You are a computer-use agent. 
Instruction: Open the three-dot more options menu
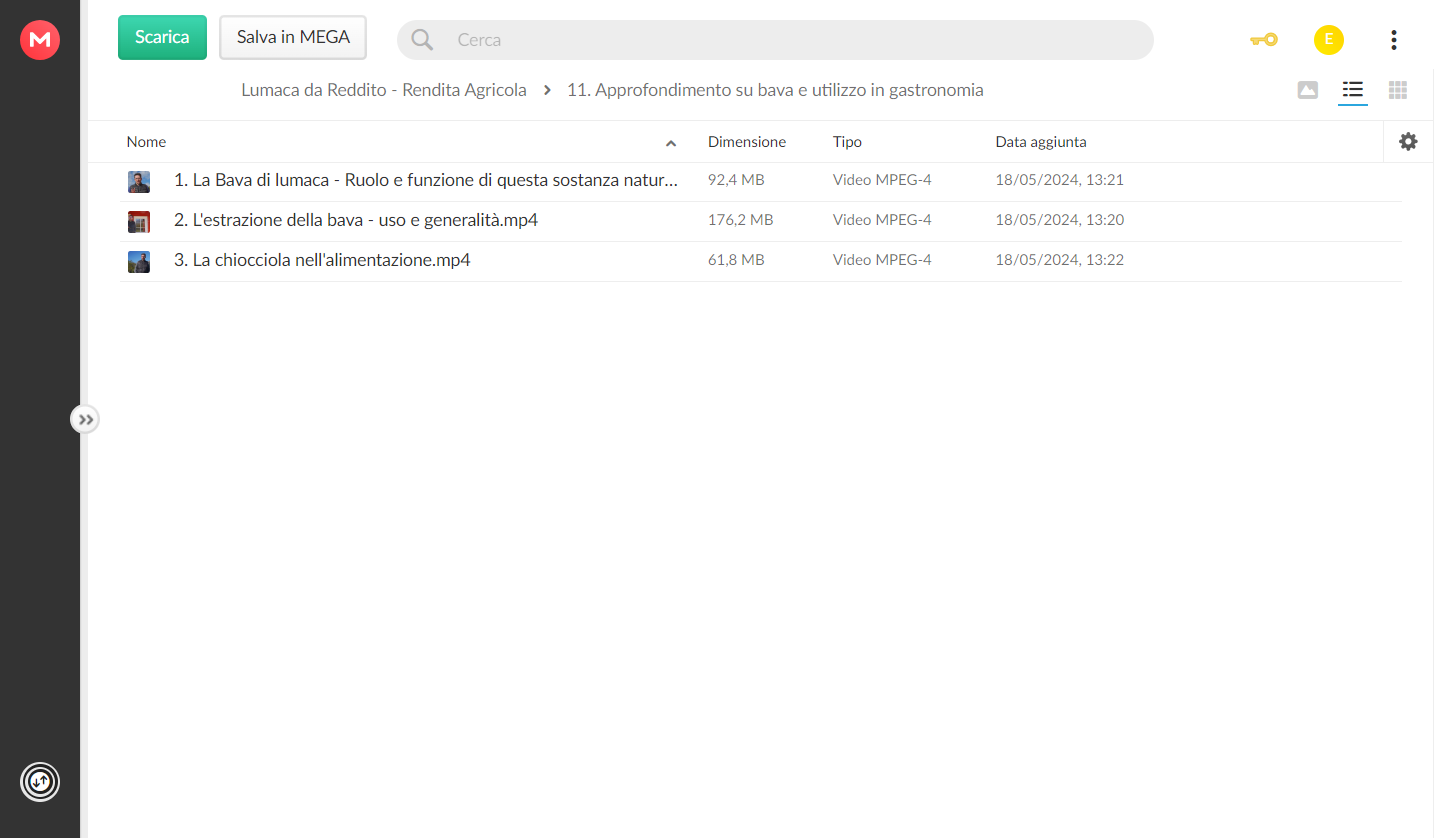(1394, 40)
